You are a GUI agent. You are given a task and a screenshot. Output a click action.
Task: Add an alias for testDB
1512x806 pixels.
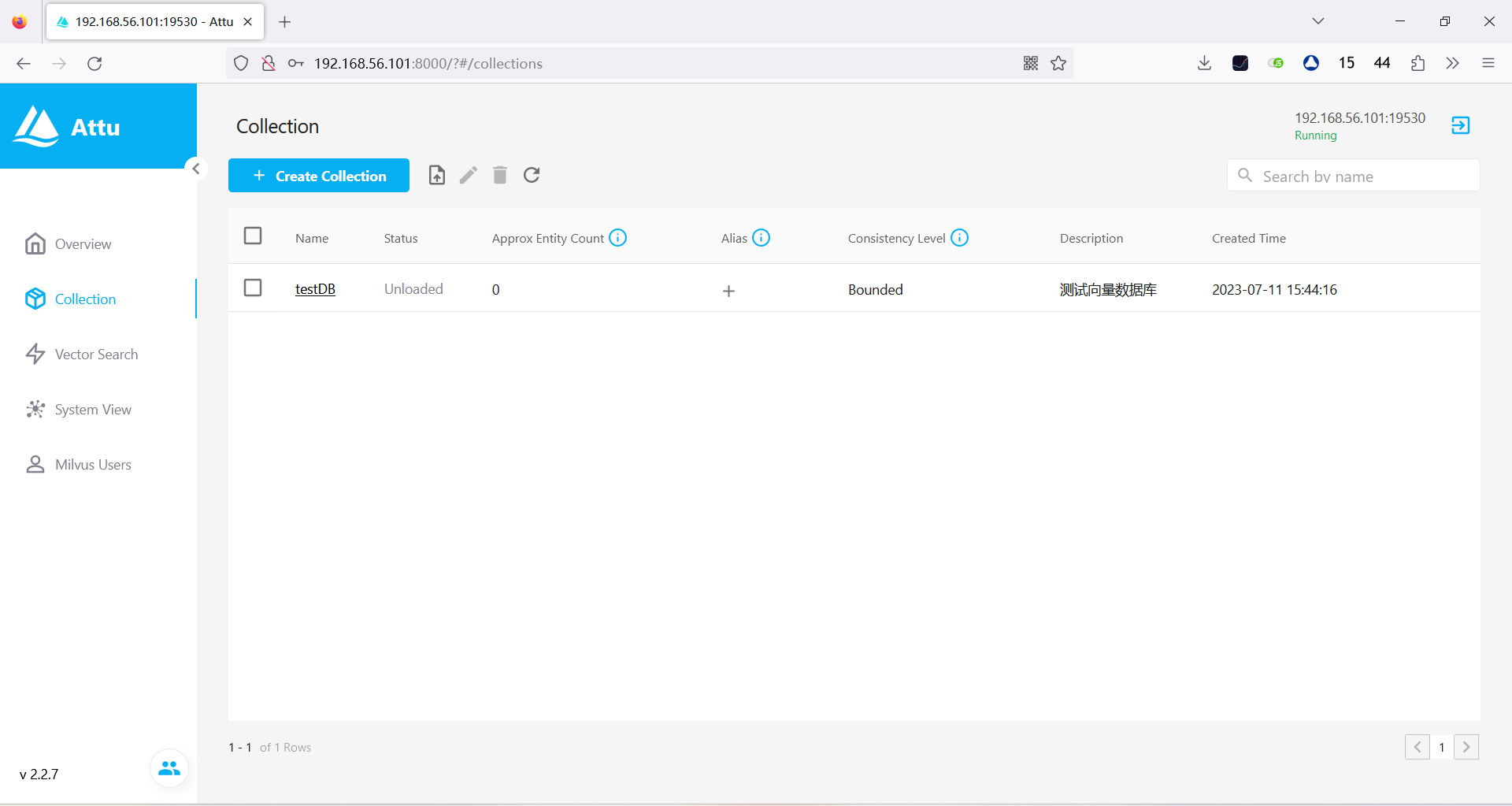click(729, 291)
